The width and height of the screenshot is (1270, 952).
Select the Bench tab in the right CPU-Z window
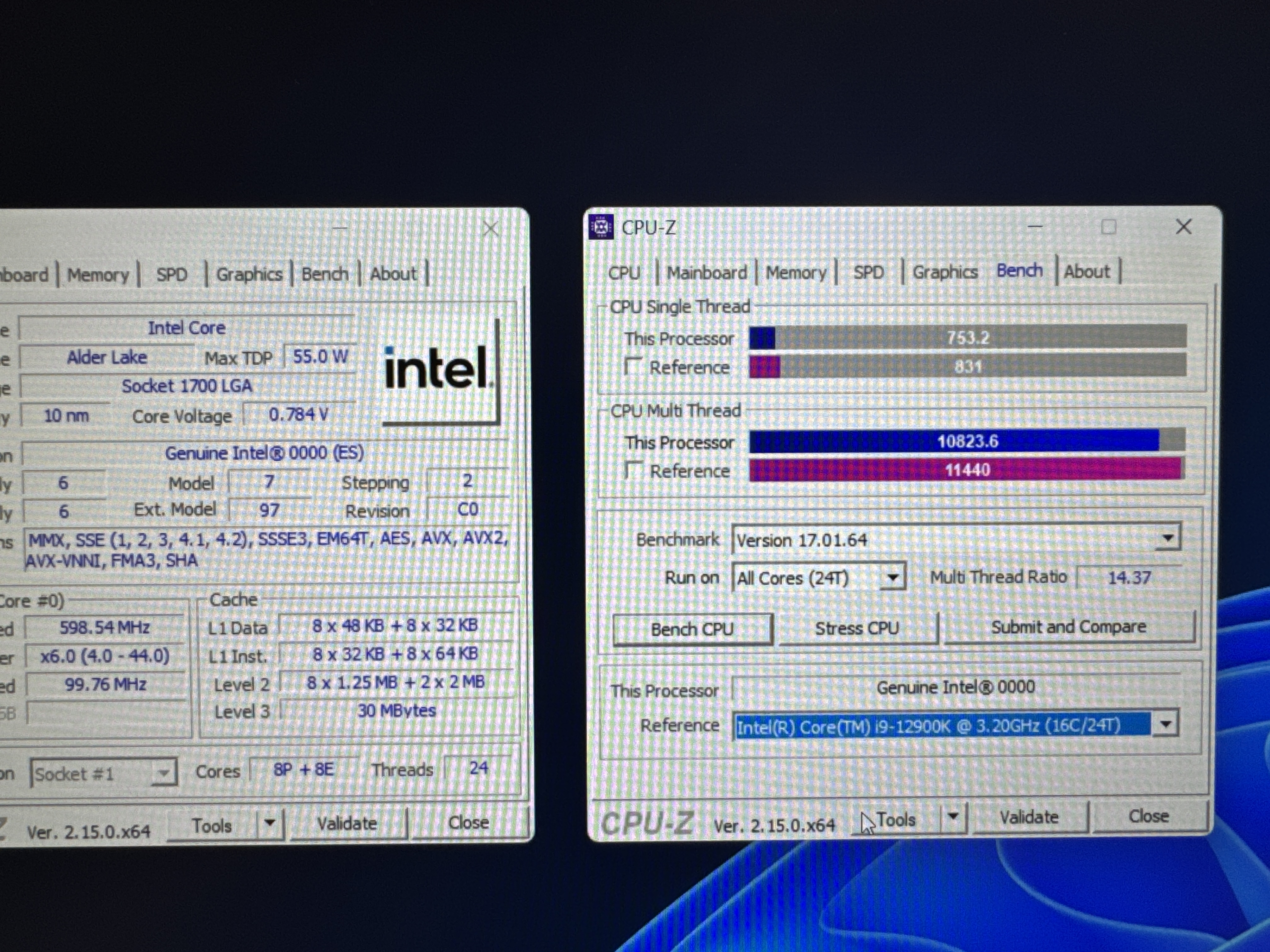coord(1020,270)
